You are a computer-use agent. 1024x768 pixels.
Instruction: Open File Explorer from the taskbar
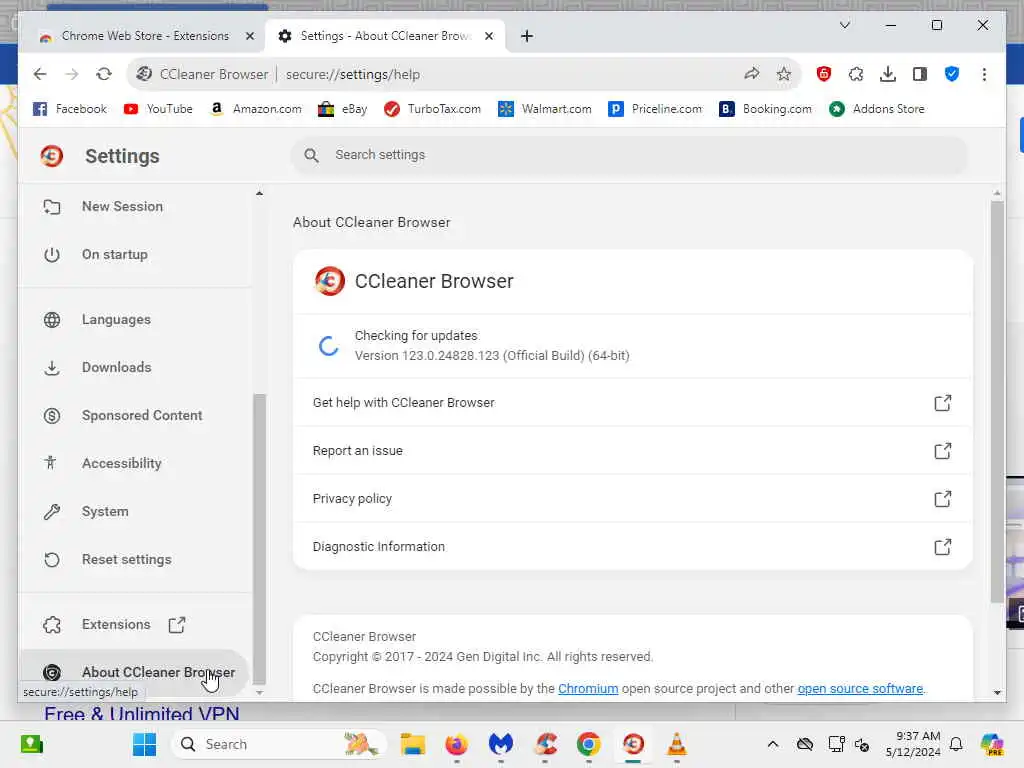click(x=413, y=744)
